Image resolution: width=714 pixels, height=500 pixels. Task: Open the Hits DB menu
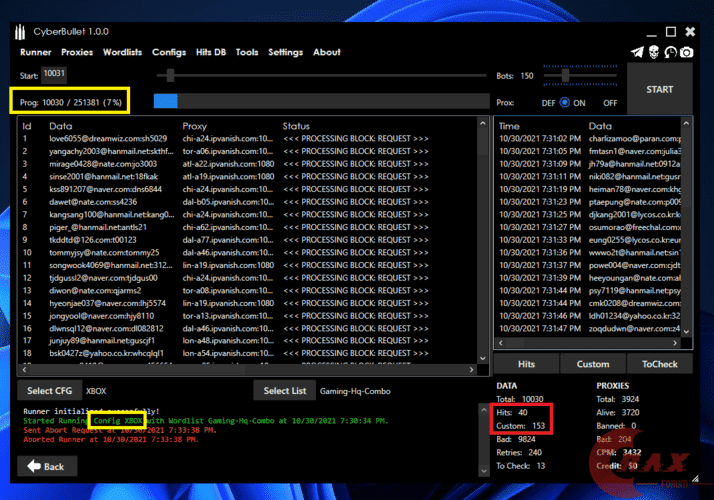(x=211, y=52)
